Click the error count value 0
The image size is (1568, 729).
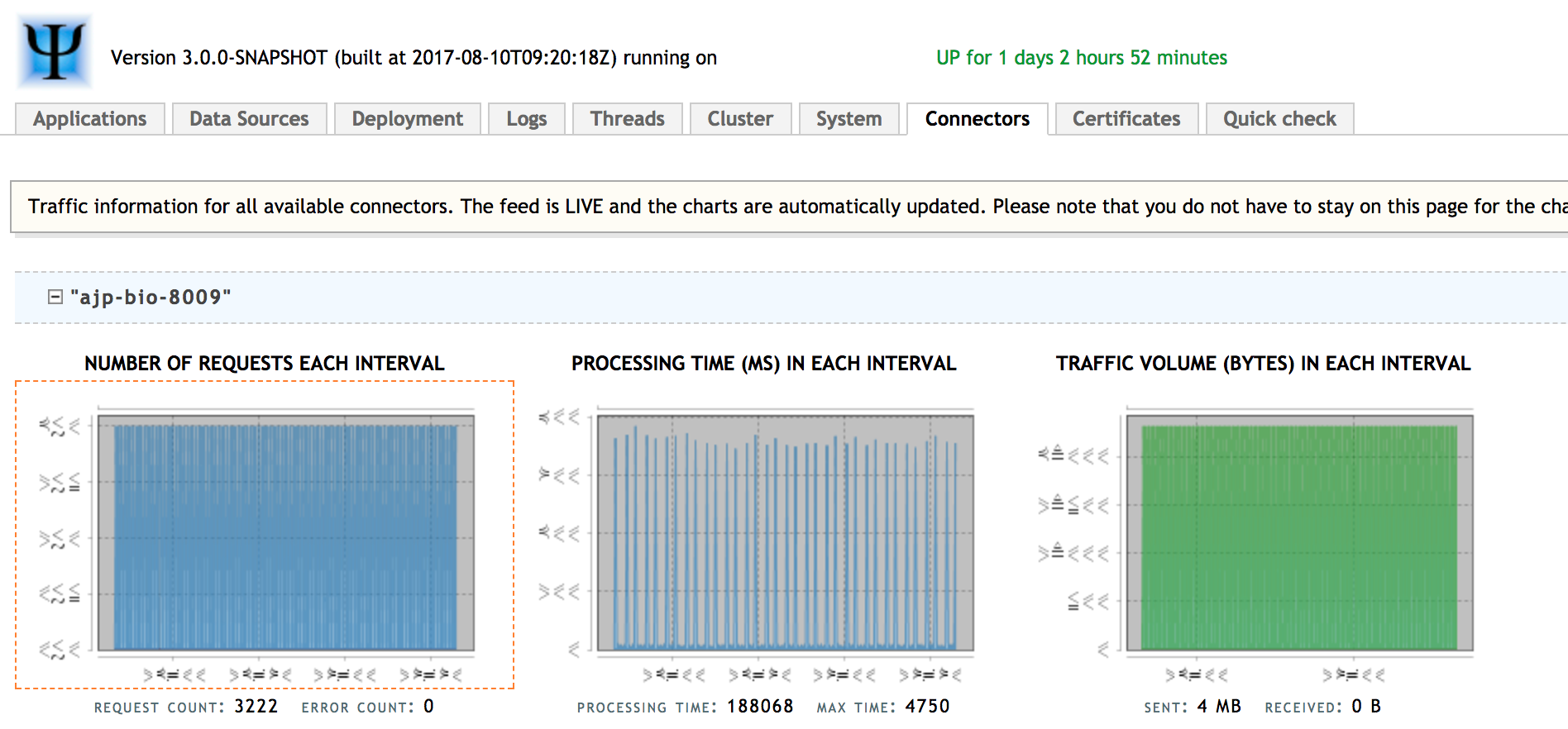[x=428, y=707]
